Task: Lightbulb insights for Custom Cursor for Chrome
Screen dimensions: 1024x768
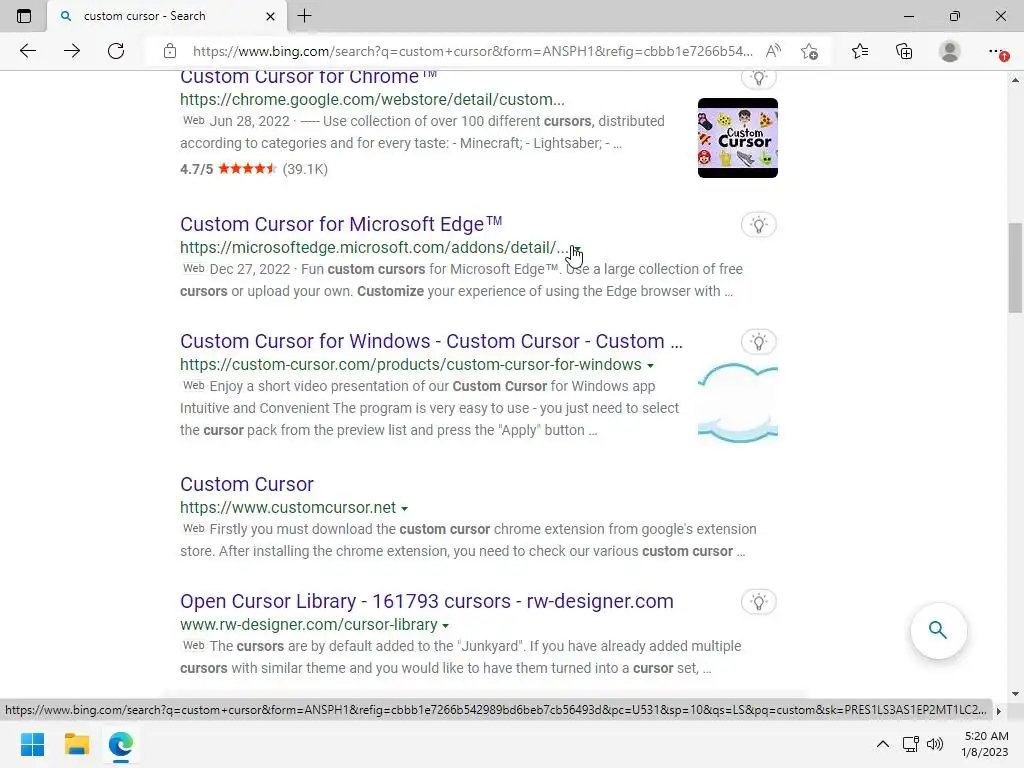Action: tap(759, 78)
